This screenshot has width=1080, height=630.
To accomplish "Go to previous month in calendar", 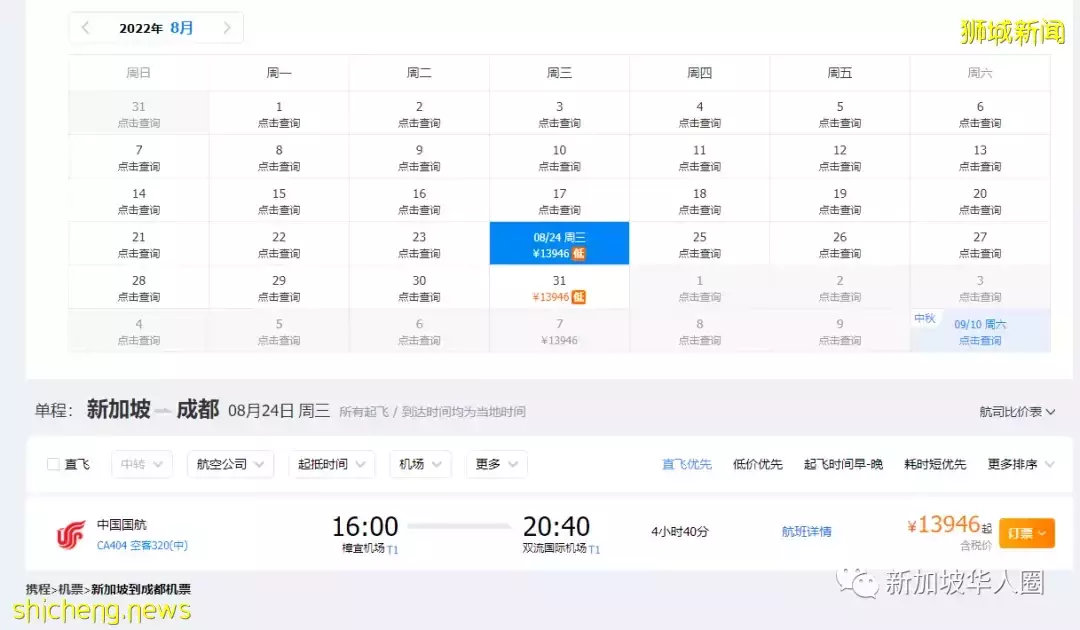I will [x=86, y=28].
